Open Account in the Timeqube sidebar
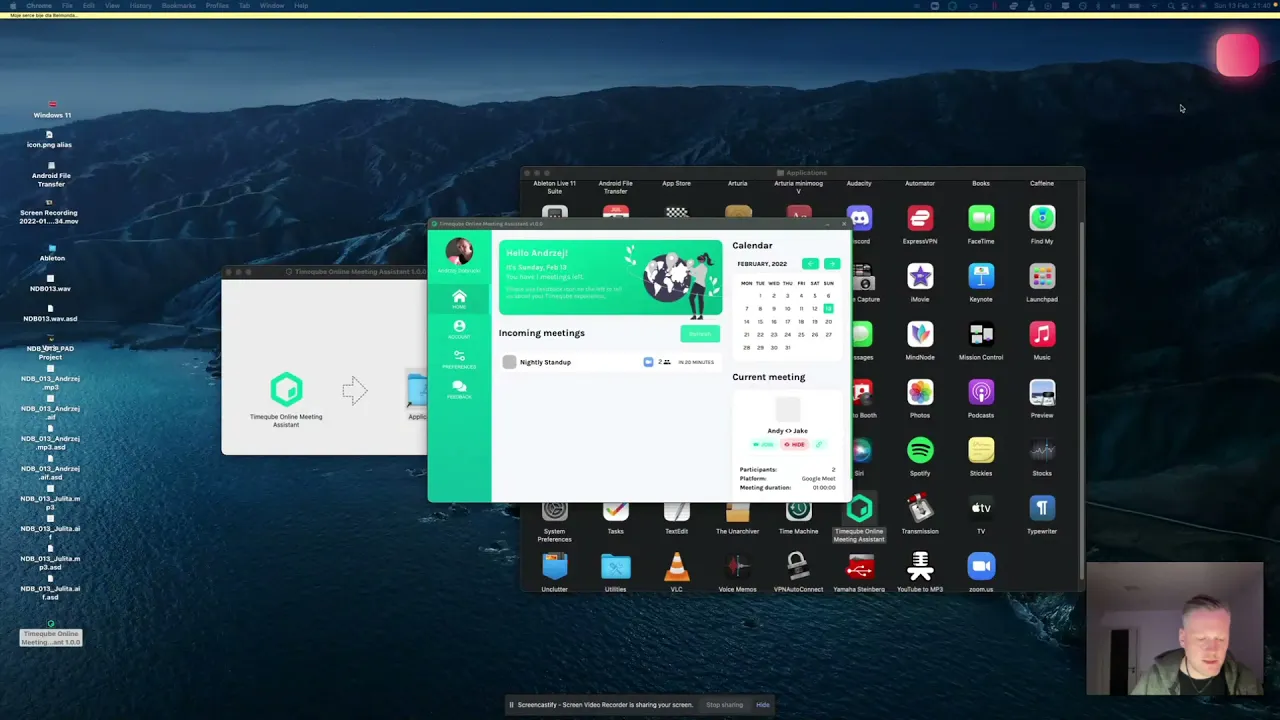This screenshot has height=720, width=1280. point(459,329)
